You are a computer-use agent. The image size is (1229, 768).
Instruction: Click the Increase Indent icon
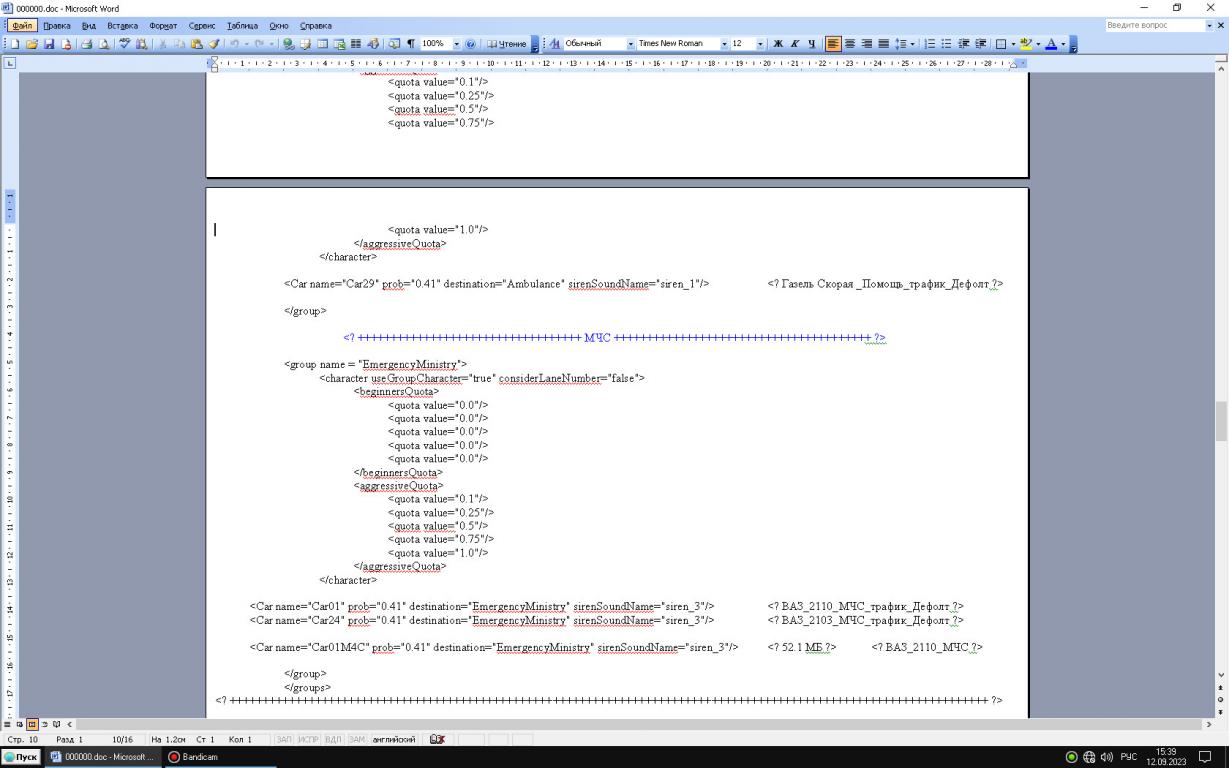click(x=980, y=44)
